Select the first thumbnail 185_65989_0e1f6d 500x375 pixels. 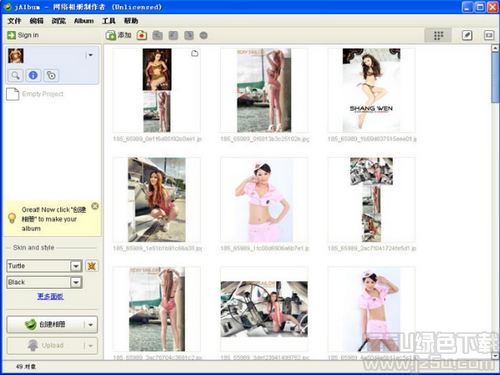click(157, 90)
